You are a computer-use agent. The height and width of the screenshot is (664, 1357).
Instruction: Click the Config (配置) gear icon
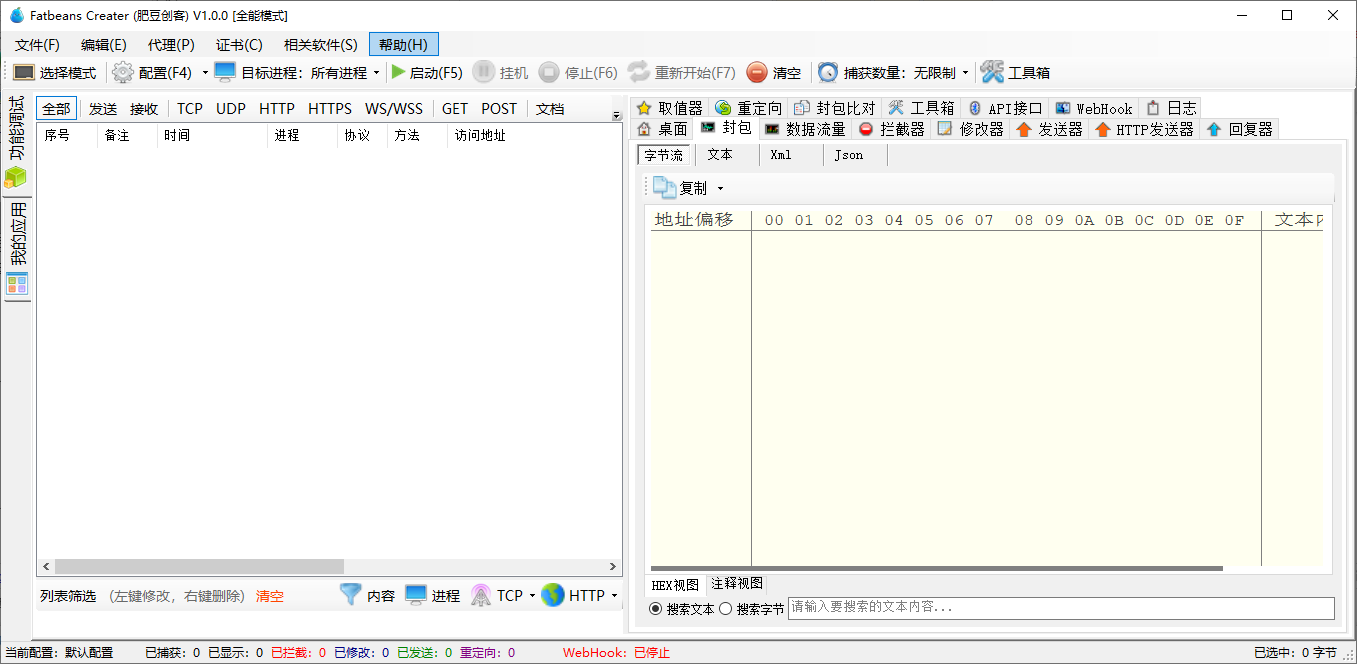click(123, 73)
